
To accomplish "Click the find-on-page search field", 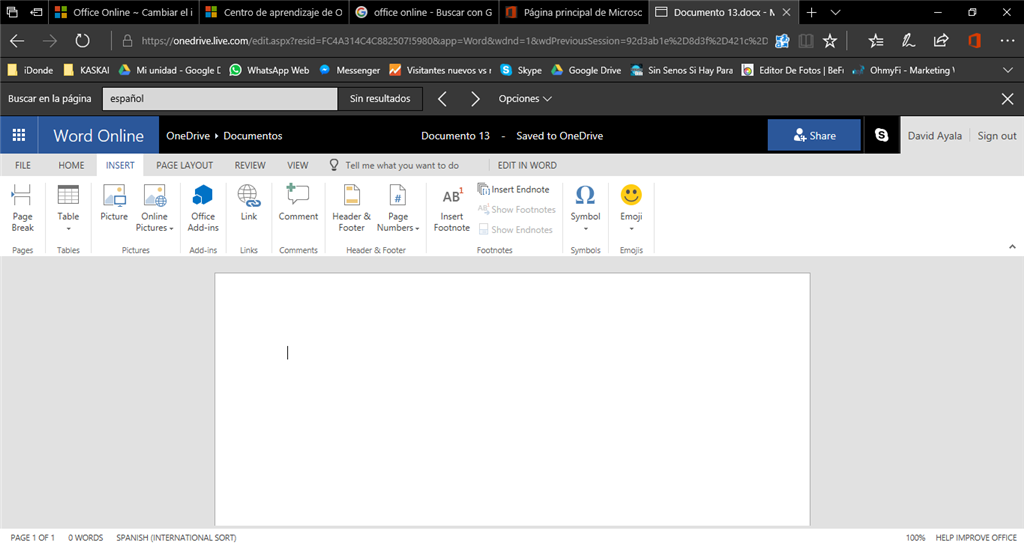I will pos(220,99).
